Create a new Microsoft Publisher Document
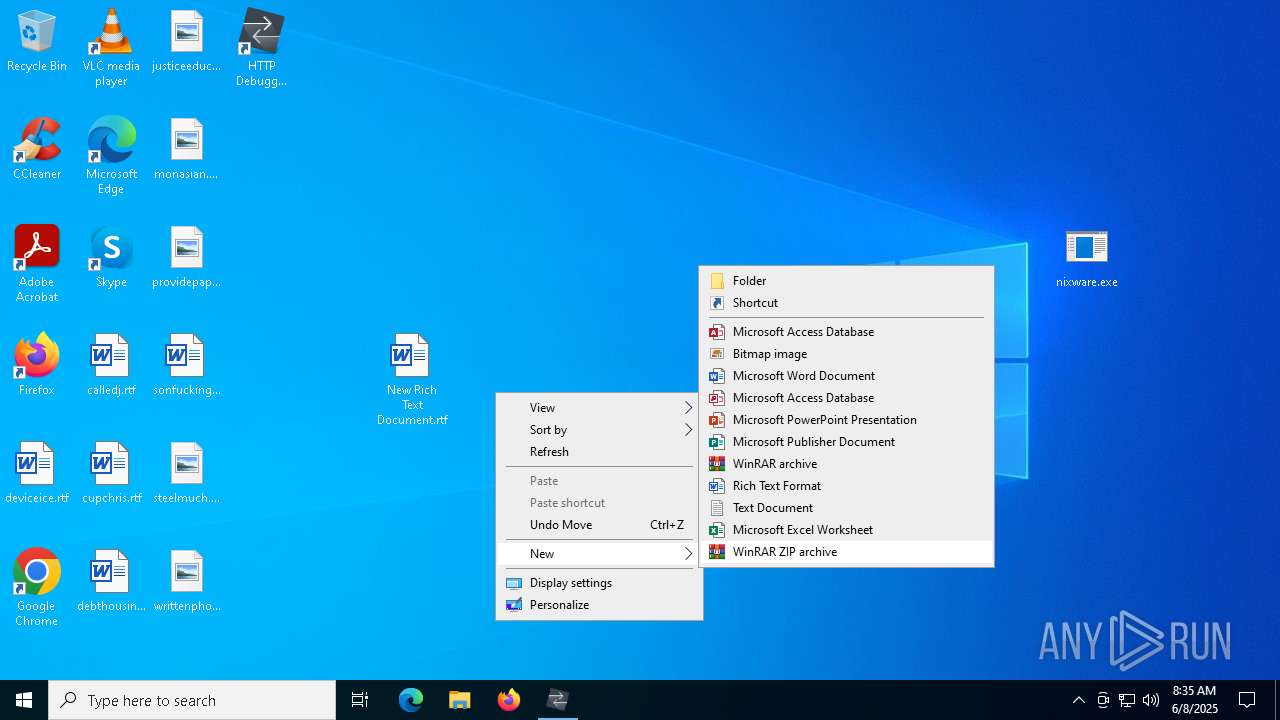The image size is (1280, 720). [846, 441]
